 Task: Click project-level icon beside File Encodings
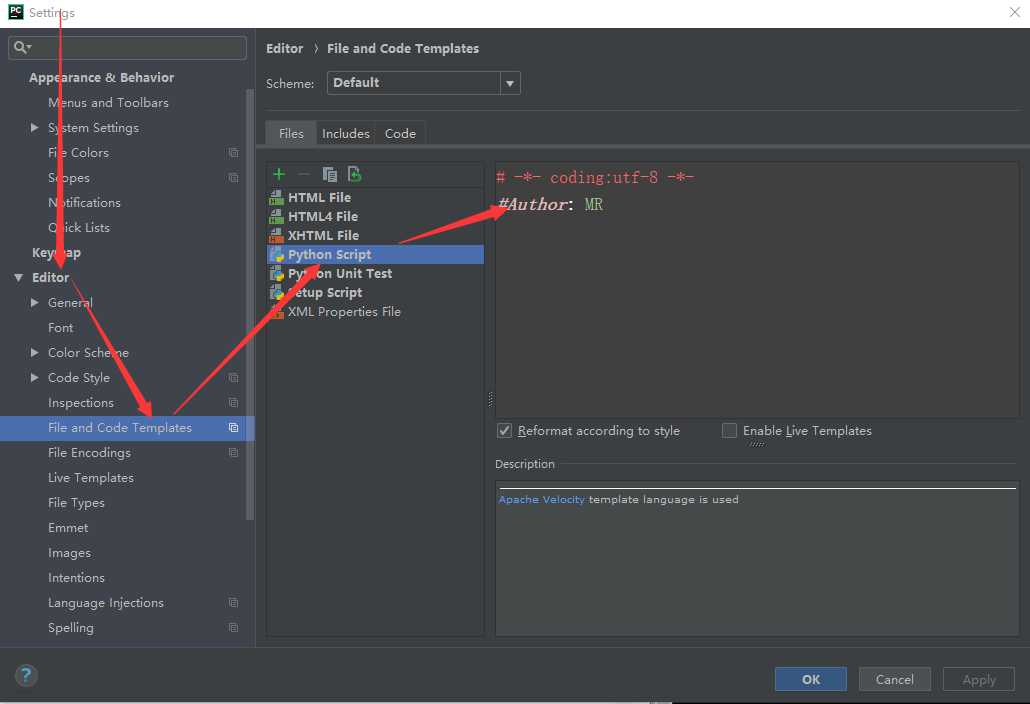(x=233, y=452)
